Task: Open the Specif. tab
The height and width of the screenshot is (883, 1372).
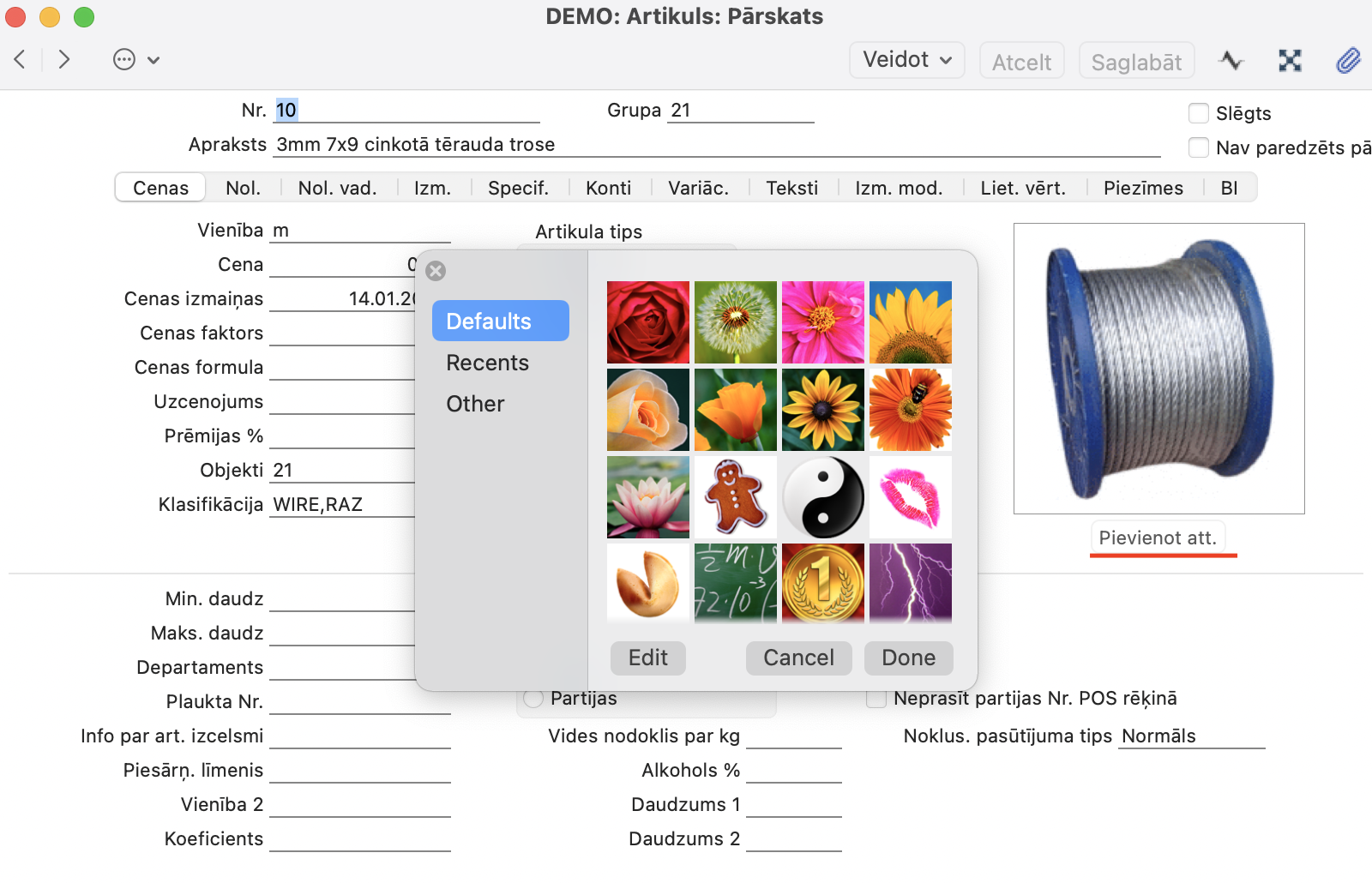Action: point(518,188)
